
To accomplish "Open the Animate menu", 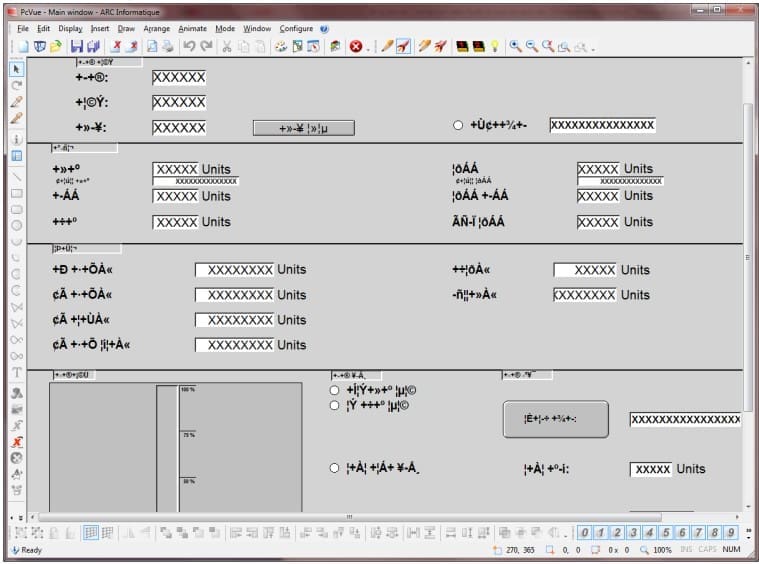I will (192, 29).
